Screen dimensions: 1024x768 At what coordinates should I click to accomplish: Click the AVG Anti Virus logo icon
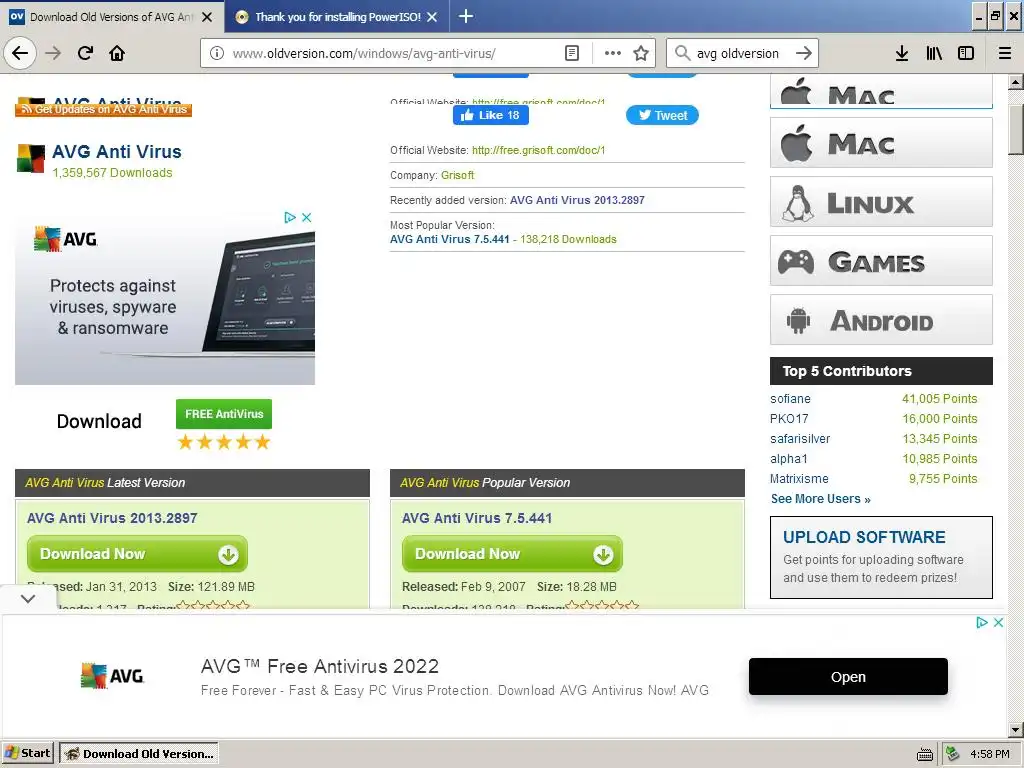(x=31, y=158)
